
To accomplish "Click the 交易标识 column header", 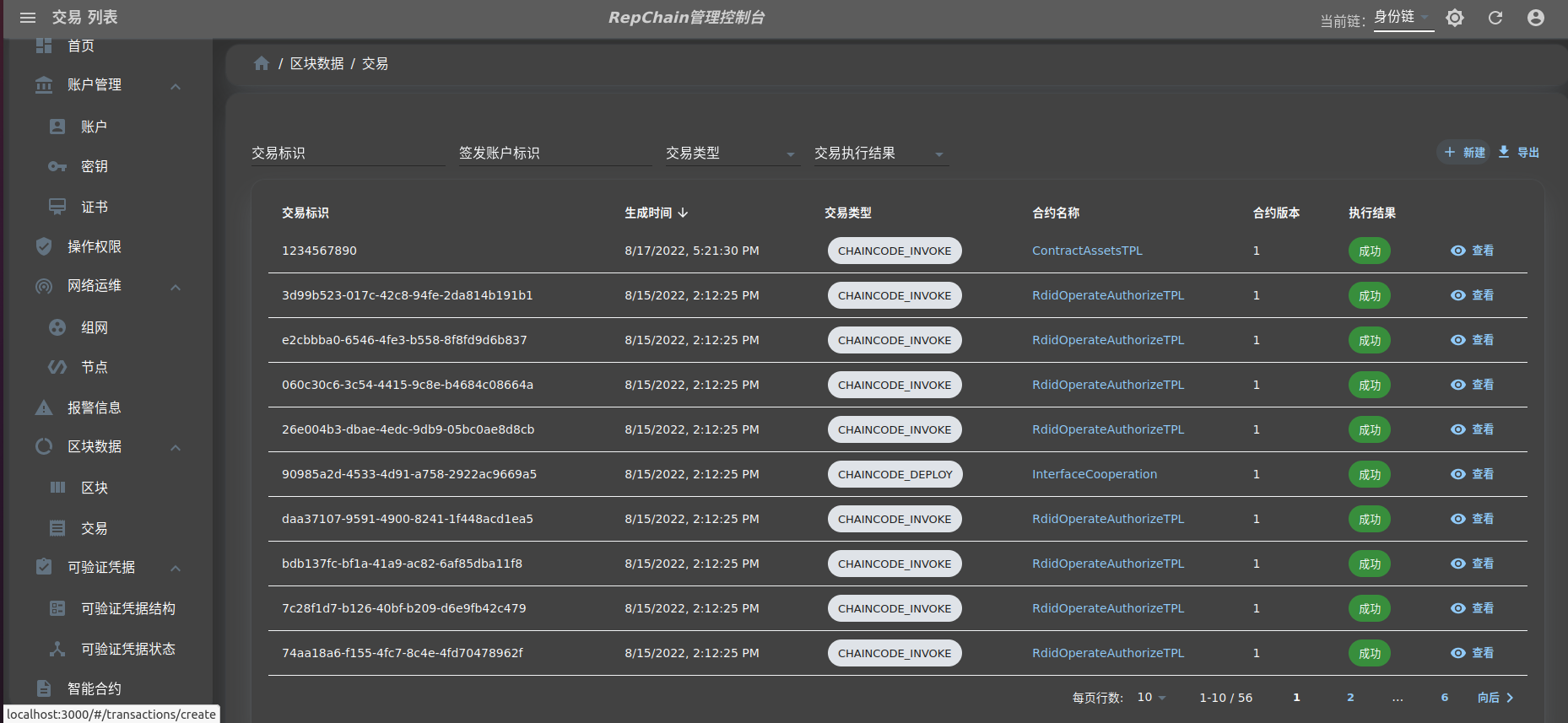I will (x=305, y=213).
